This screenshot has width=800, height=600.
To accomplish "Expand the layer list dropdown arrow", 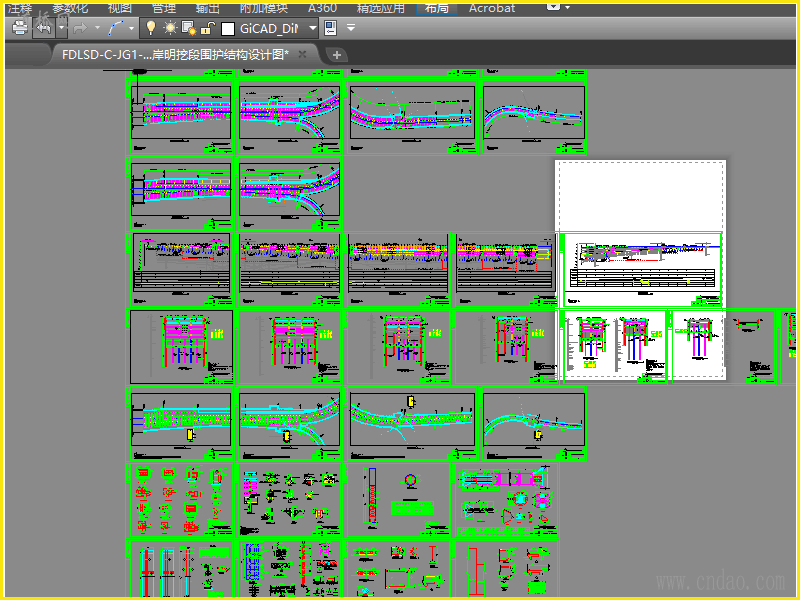I will 312,29.
